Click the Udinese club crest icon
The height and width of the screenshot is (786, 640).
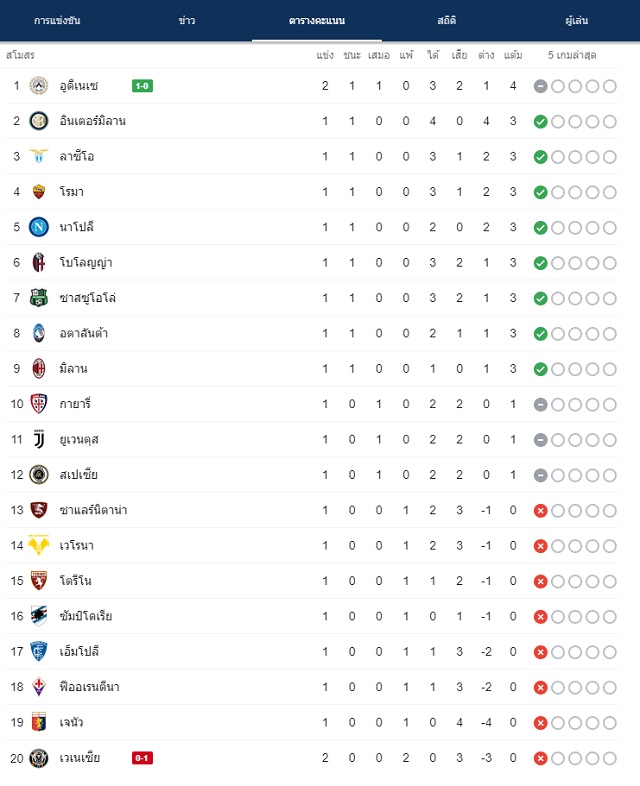click(39, 86)
